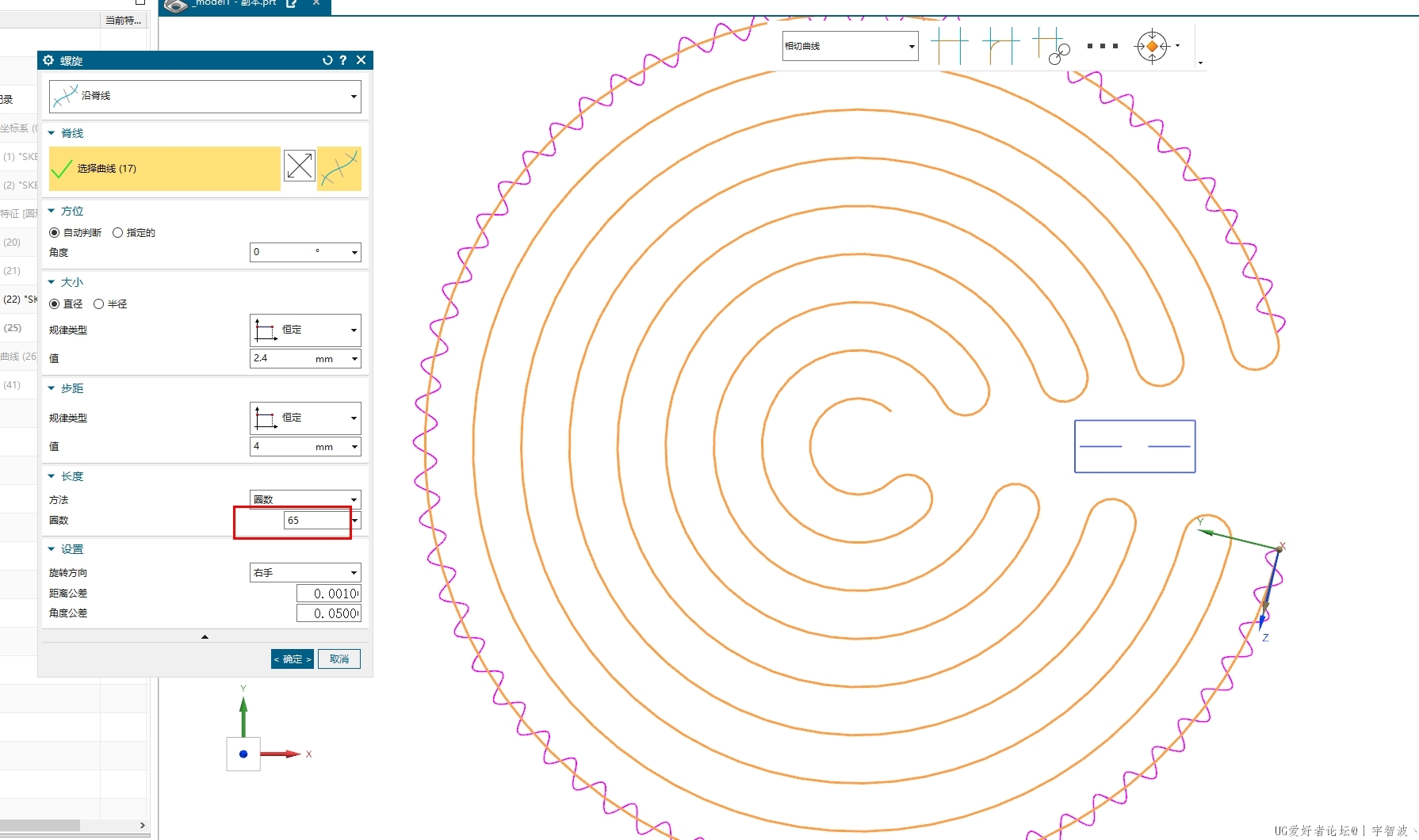Click the snap point target icon
The image size is (1419, 840).
coord(1152,46)
